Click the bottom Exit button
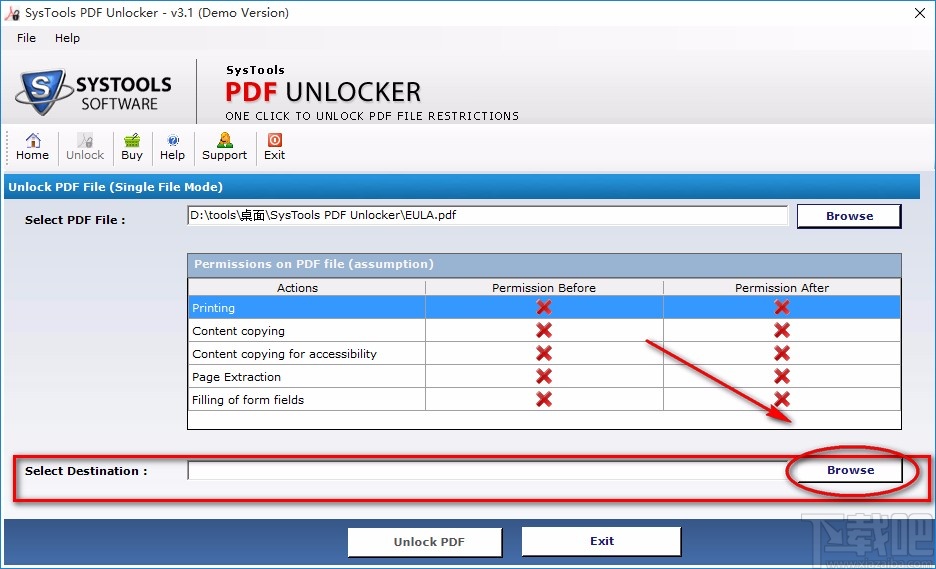Image resolution: width=936 pixels, height=569 pixels. [601, 541]
